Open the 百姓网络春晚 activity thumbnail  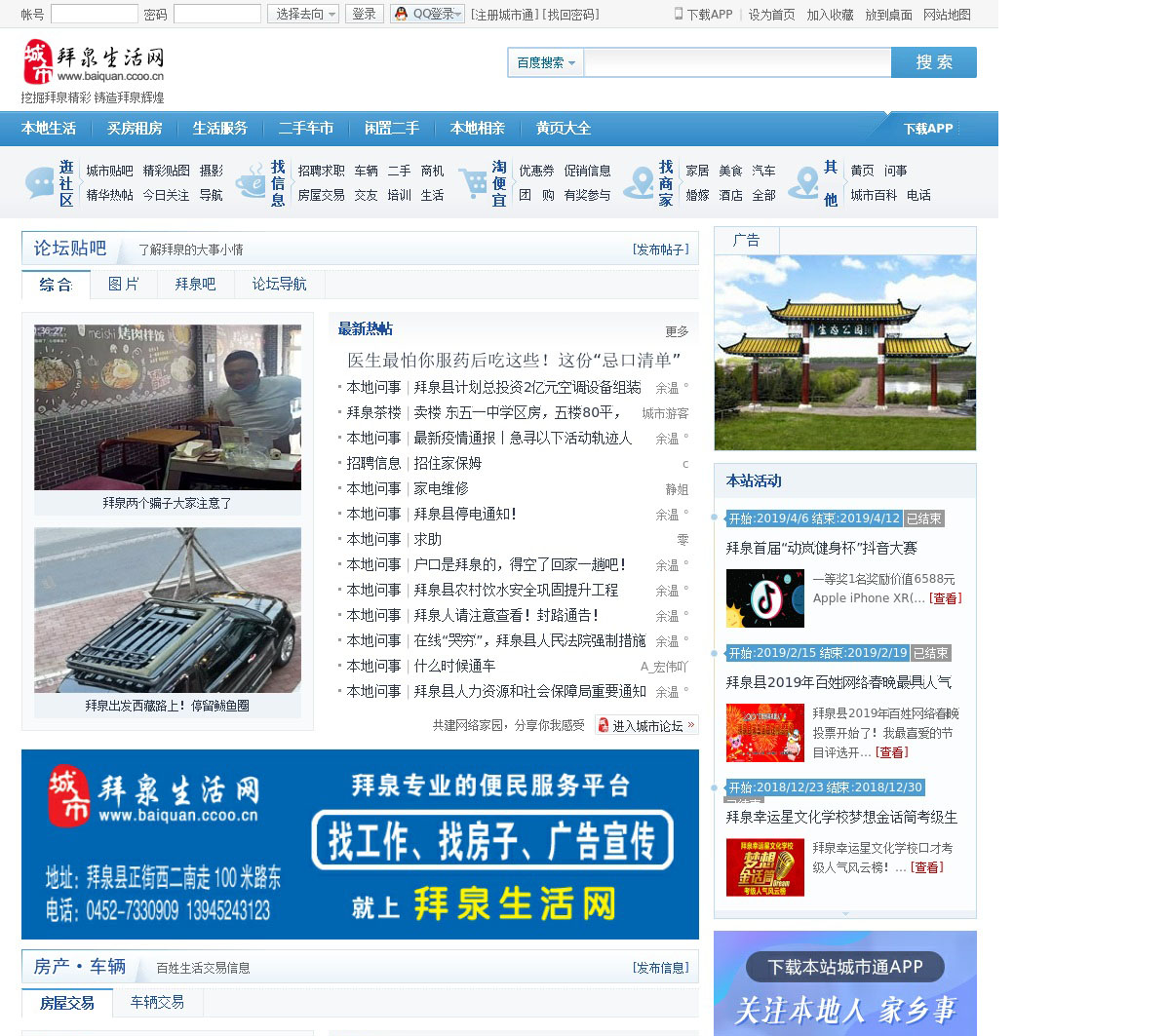coord(765,733)
